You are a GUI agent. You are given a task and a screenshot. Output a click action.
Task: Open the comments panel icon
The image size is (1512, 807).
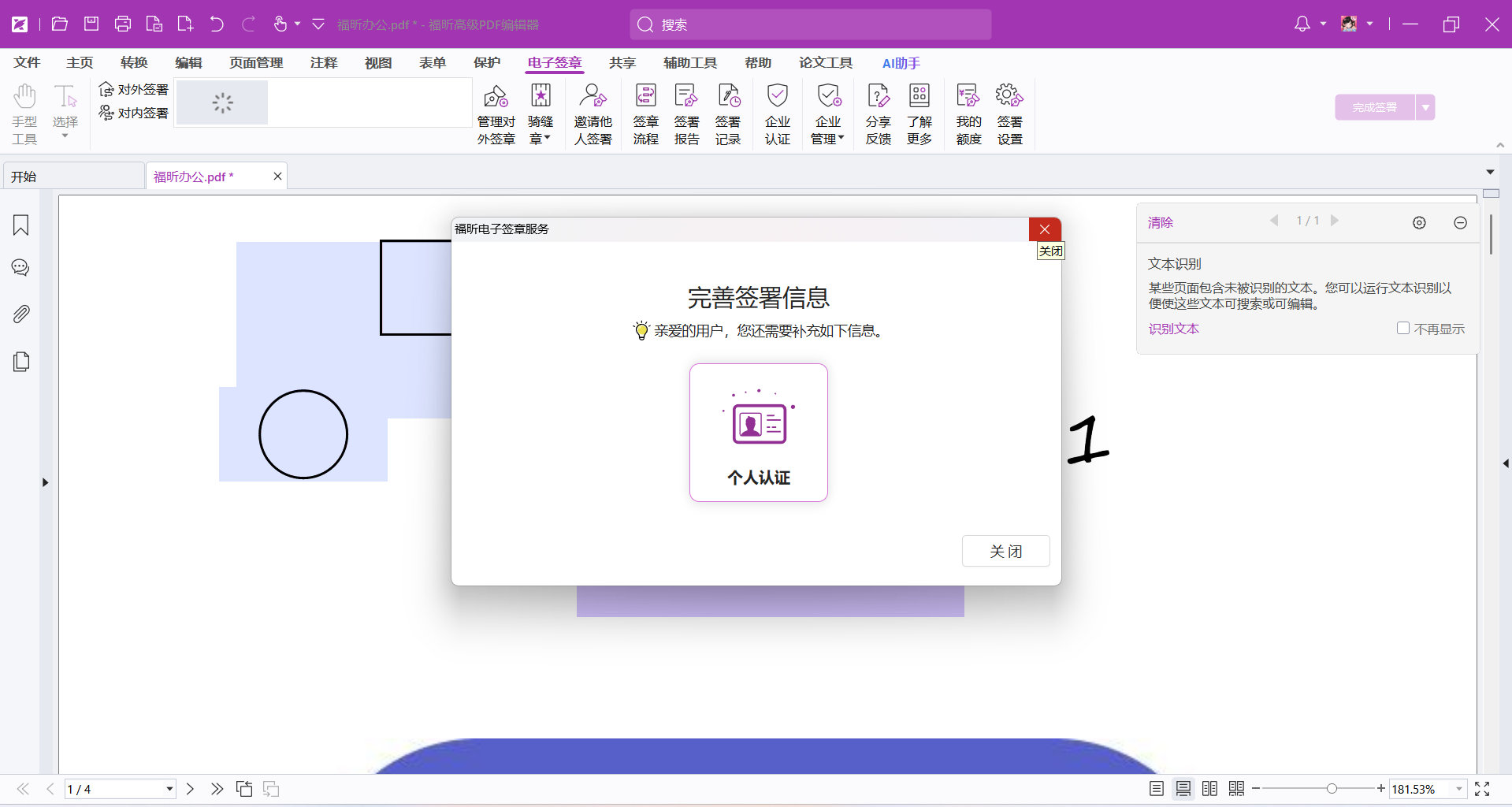pos(21,269)
